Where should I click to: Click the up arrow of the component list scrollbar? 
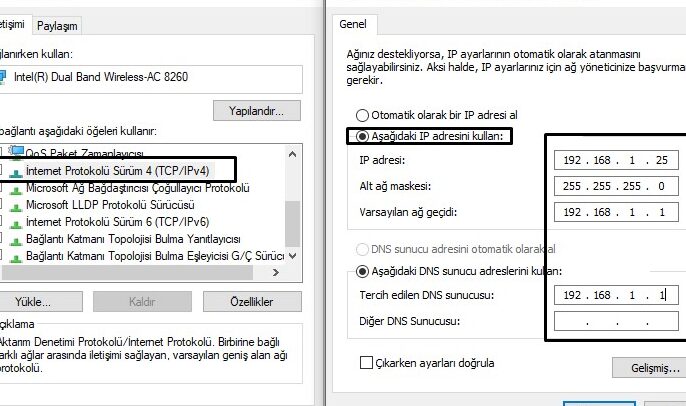click(x=293, y=154)
